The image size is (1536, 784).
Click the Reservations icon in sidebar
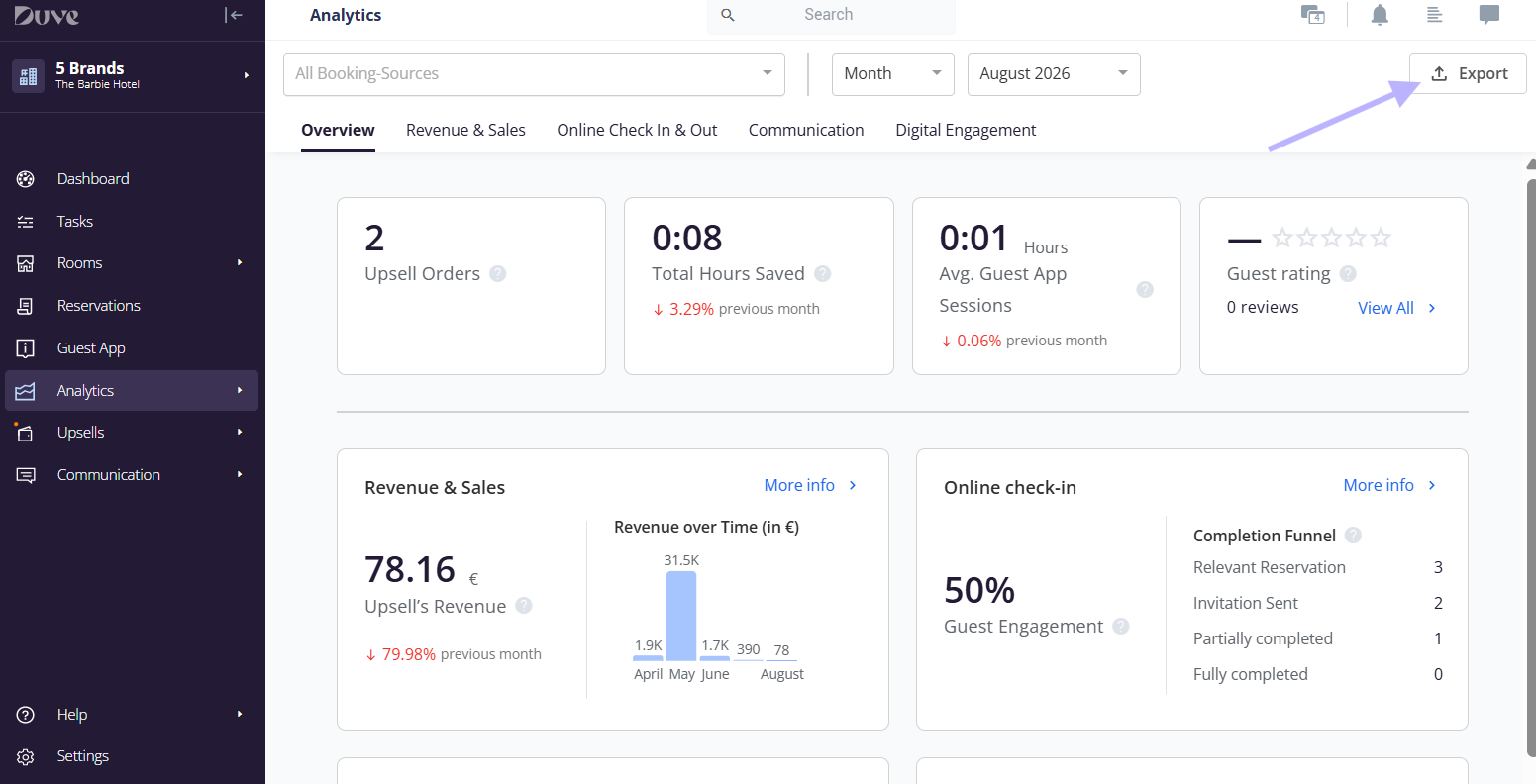[x=26, y=306]
